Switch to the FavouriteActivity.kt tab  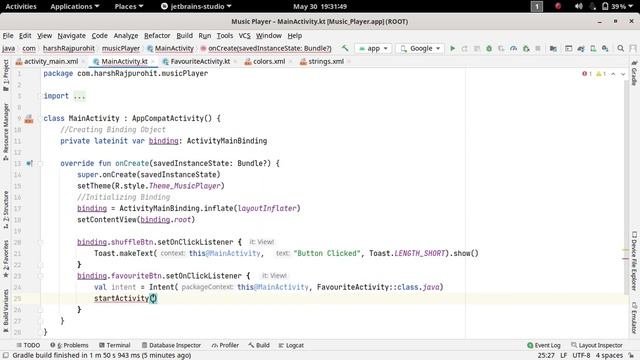200,61
